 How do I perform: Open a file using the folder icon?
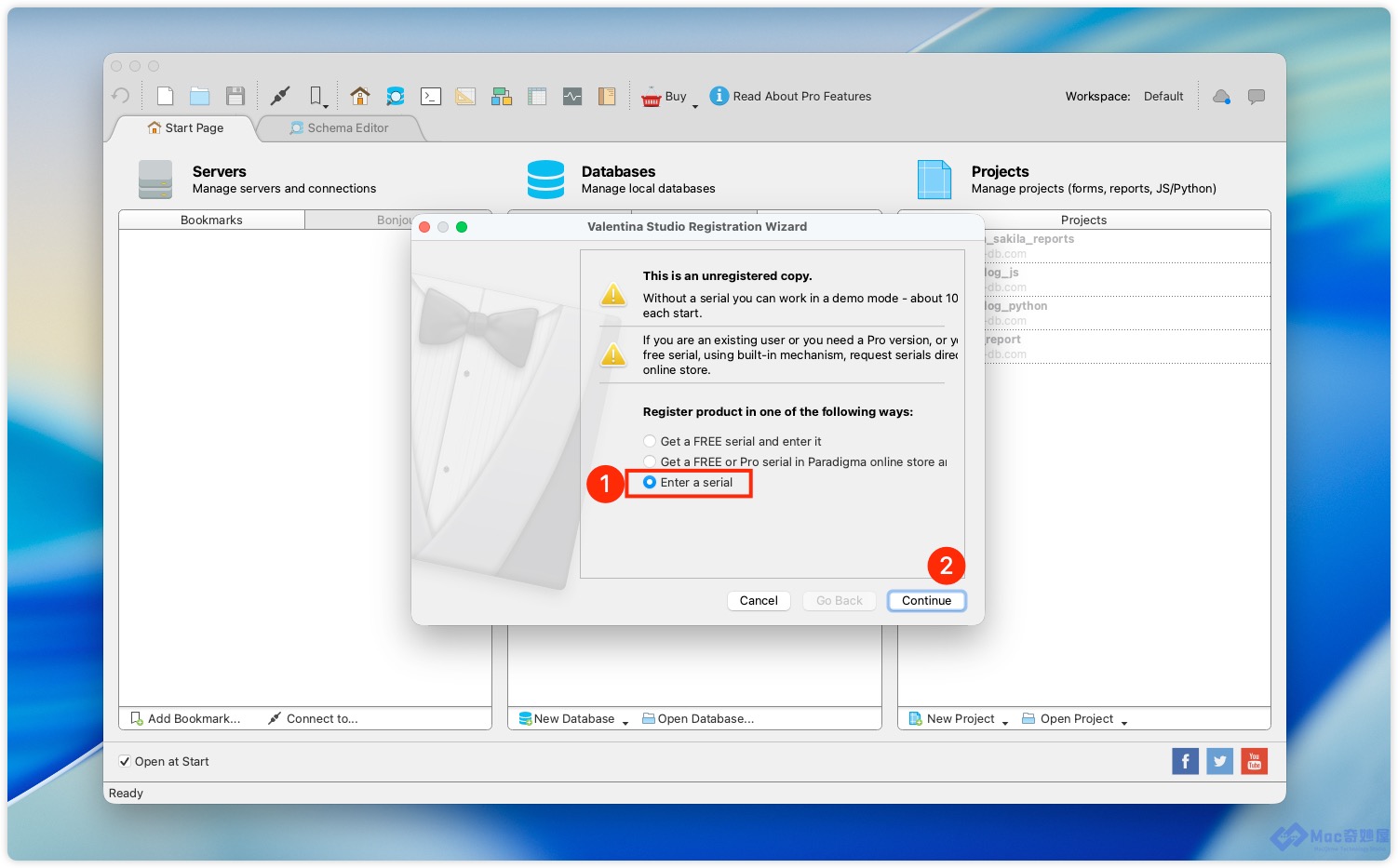point(200,96)
